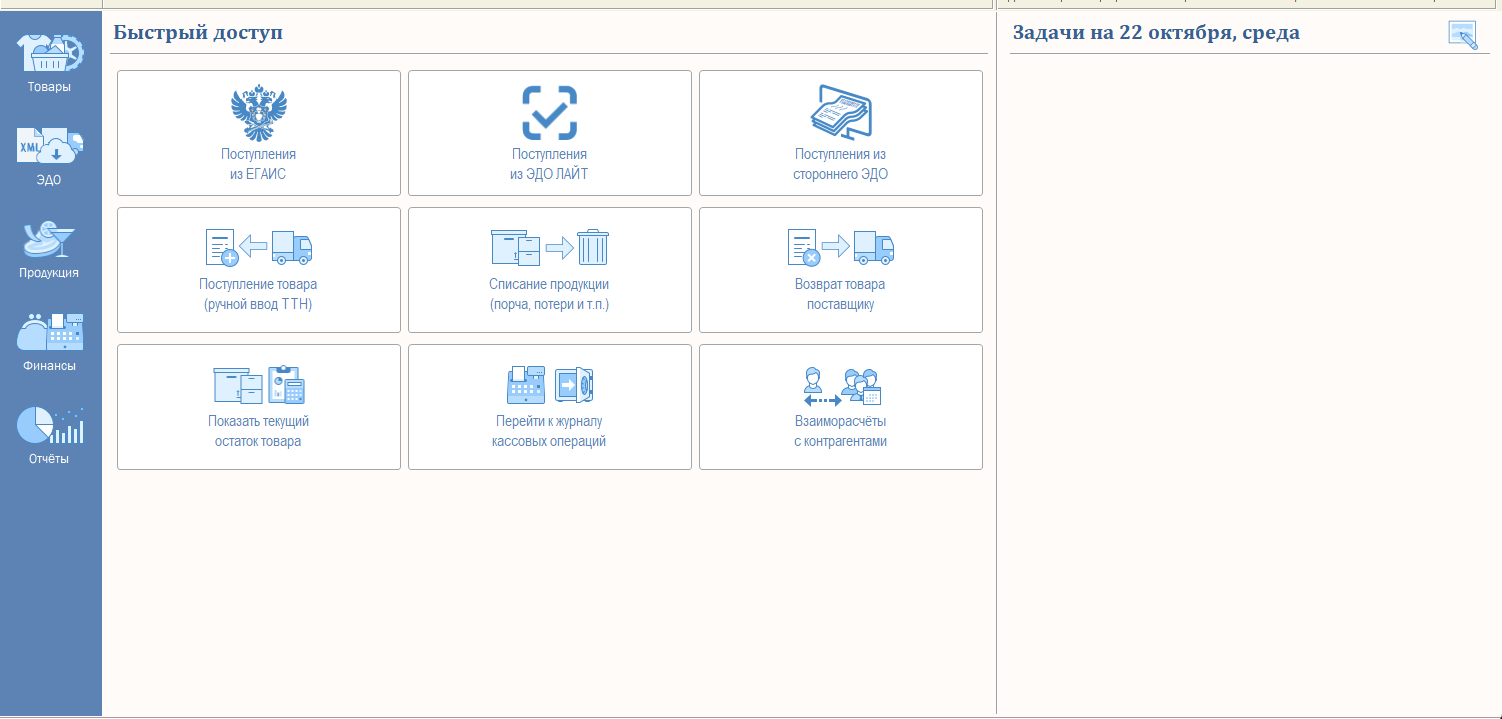The image size is (1502, 719).
Task: Click the ЕГАИС double-headed eagle emblem icon
Action: 258,113
